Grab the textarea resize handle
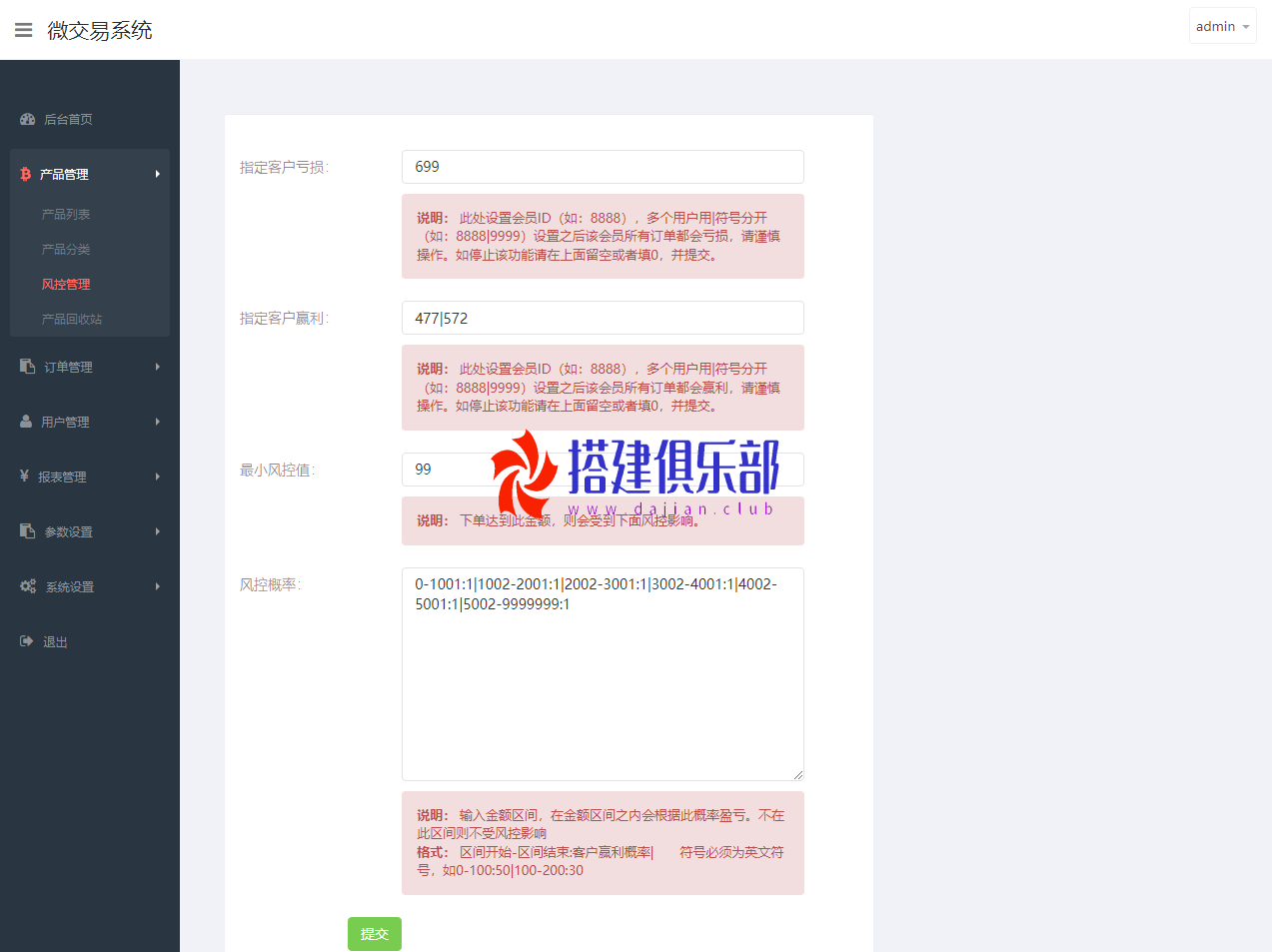This screenshot has height=952, width=1272. pyautogui.click(x=798, y=775)
